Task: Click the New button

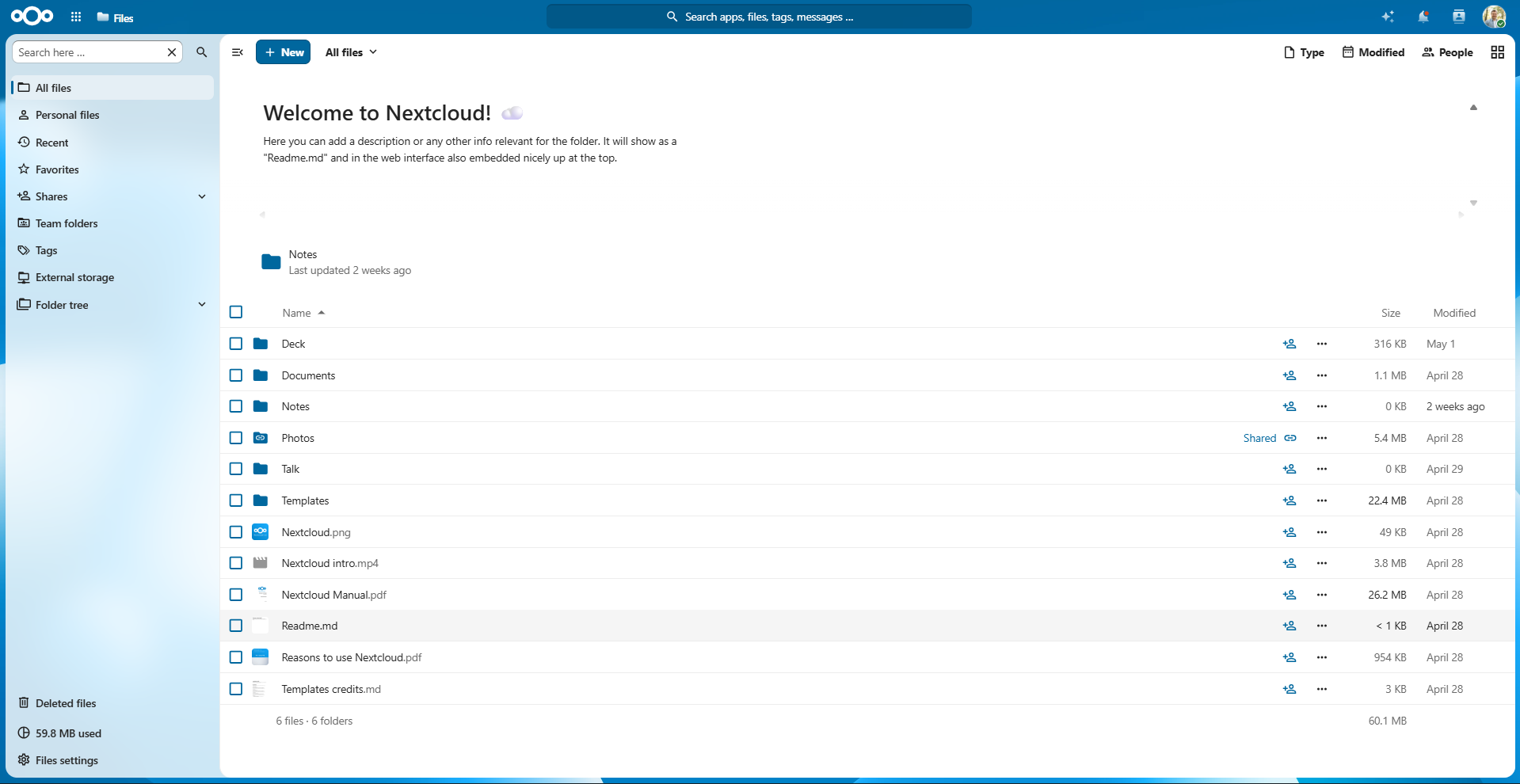Action: [284, 52]
